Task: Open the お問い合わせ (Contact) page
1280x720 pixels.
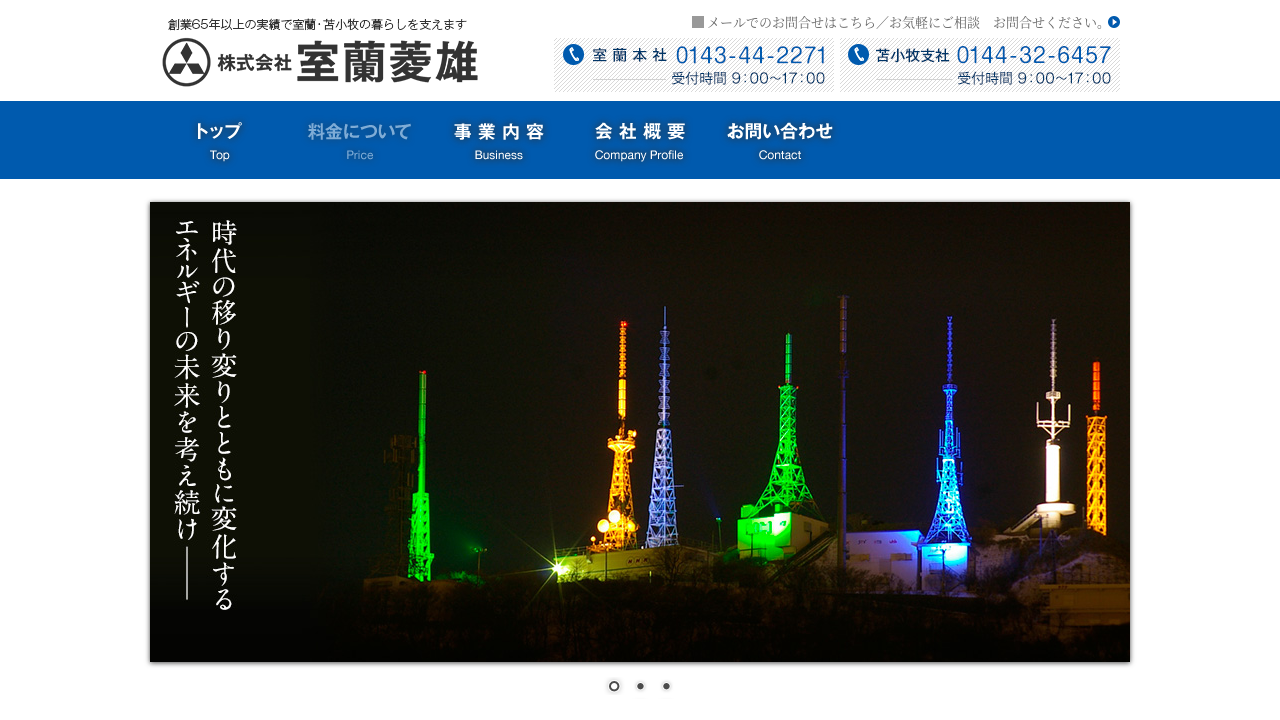Action: (779, 140)
